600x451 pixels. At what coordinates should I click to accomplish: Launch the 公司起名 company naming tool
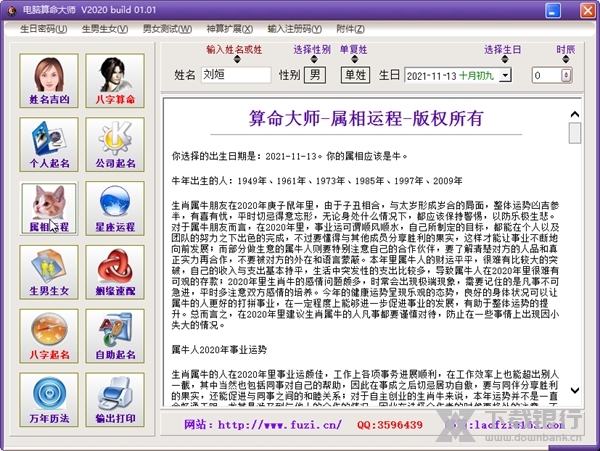(x=115, y=145)
